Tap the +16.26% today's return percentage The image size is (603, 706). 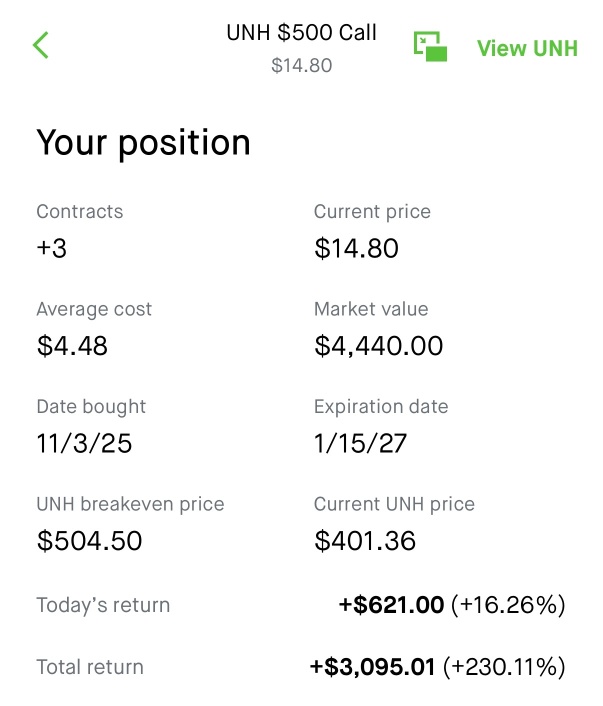(x=508, y=605)
